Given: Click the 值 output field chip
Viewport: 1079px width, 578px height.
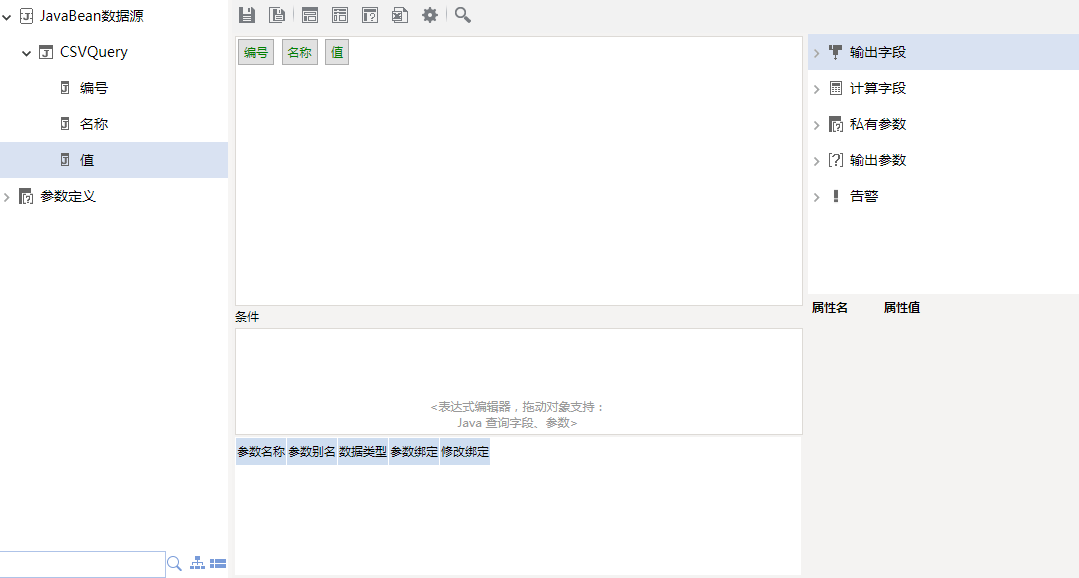Looking at the screenshot, I should [337, 52].
